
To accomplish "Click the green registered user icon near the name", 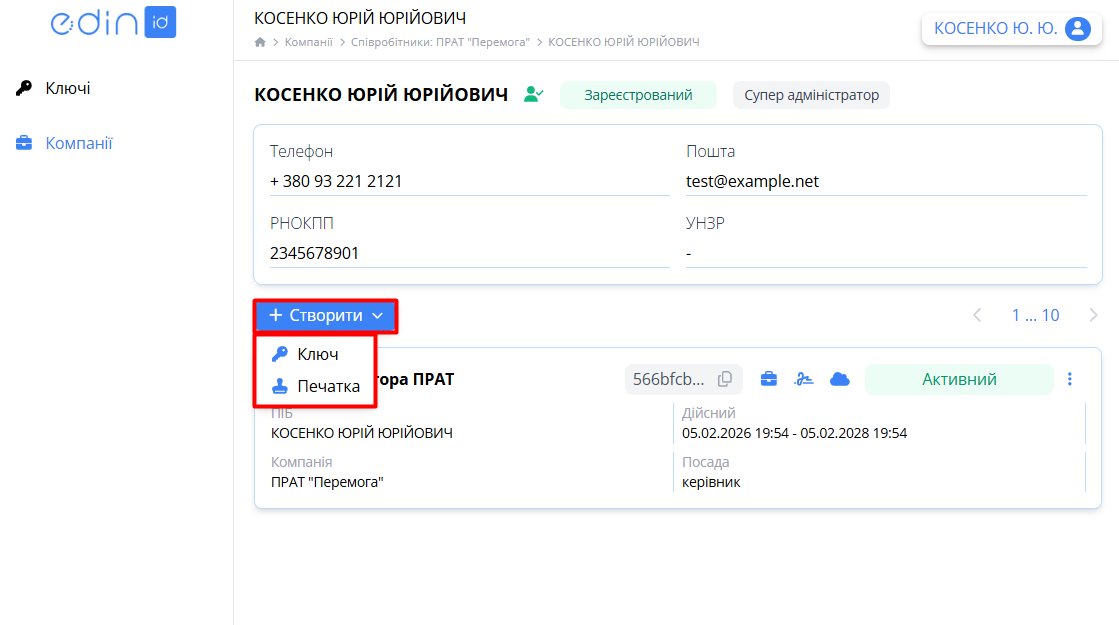I will coord(531,94).
